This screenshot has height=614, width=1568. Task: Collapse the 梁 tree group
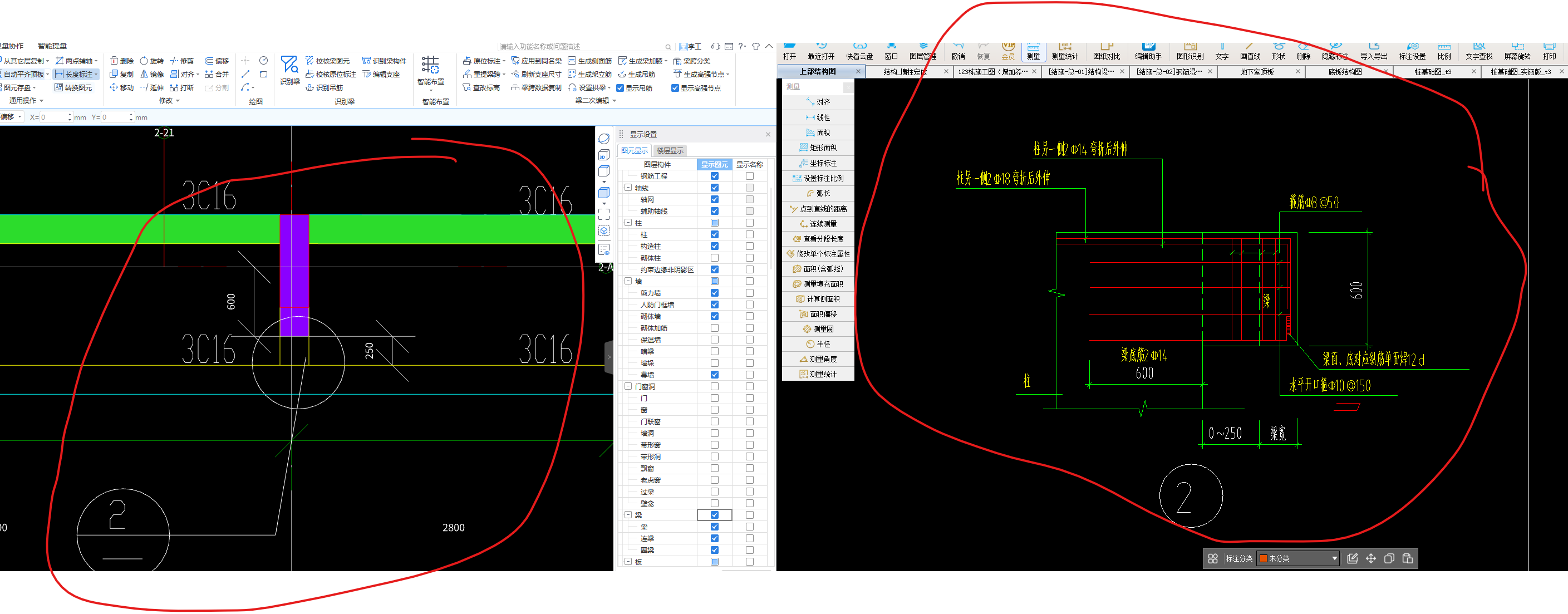coord(628,515)
